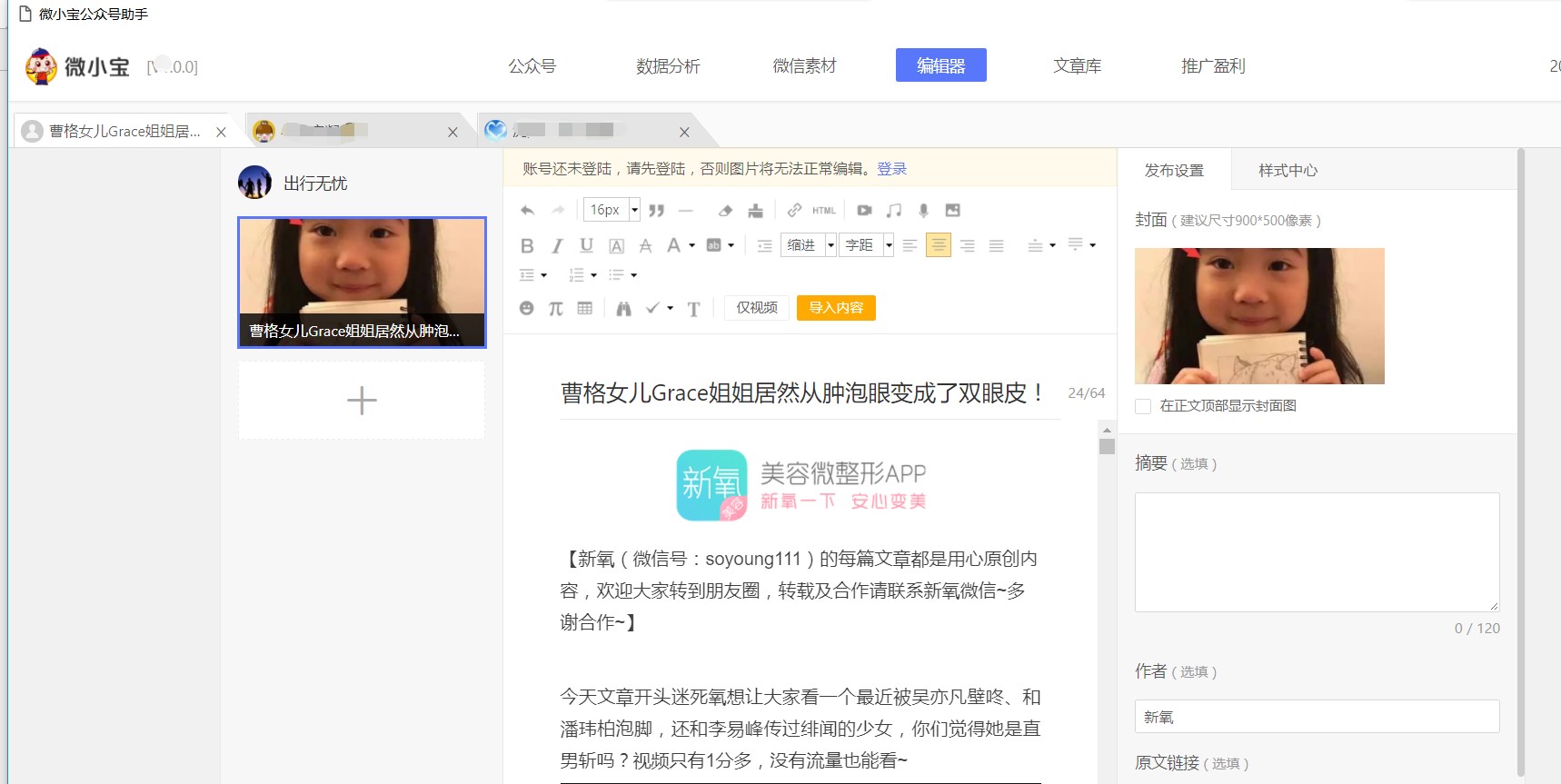Open the 数据分析 menu
The width and height of the screenshot is (1561, 784).
pos(668,66)
